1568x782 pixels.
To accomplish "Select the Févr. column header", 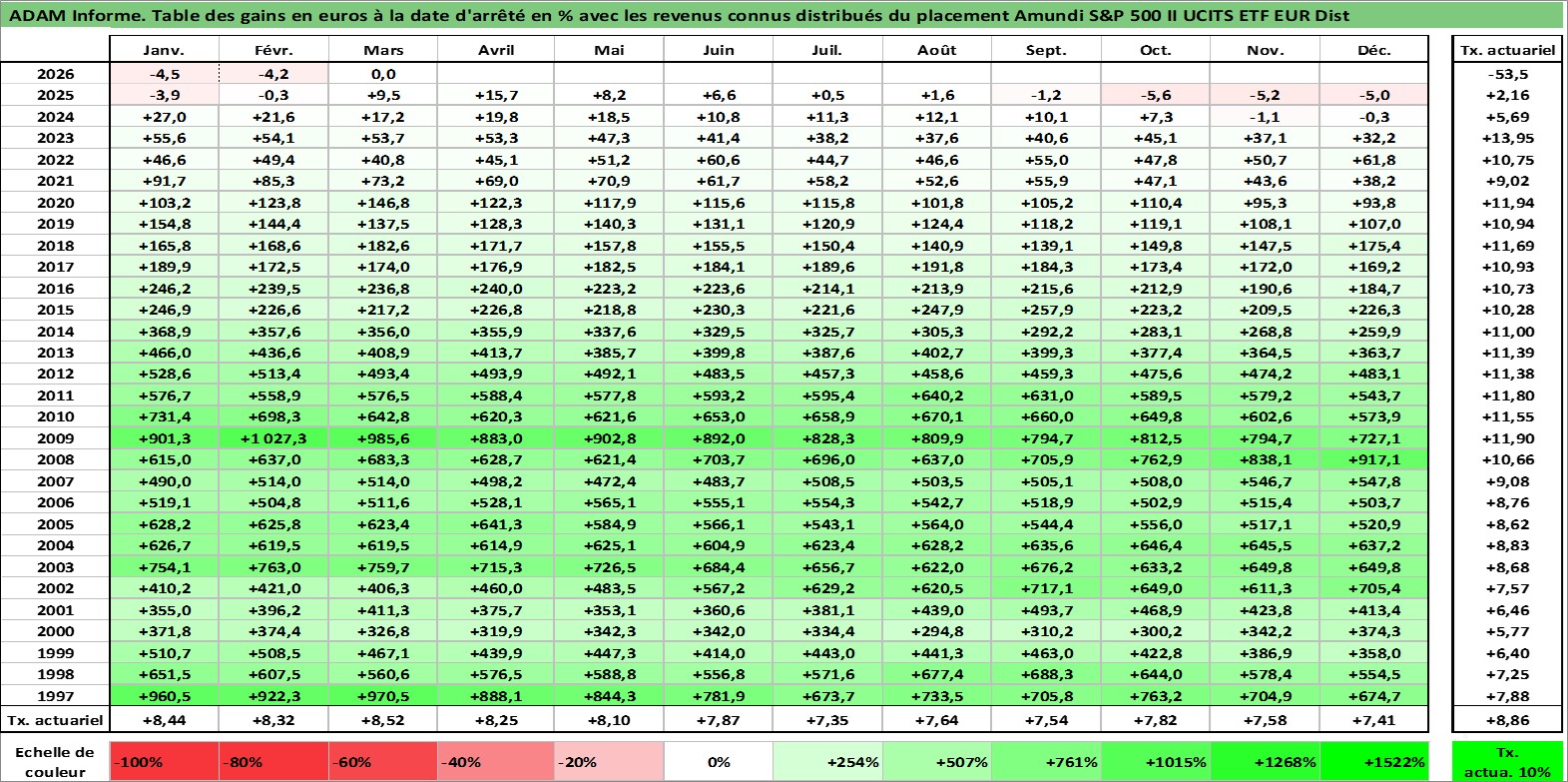I will click(x=273, y=50).
